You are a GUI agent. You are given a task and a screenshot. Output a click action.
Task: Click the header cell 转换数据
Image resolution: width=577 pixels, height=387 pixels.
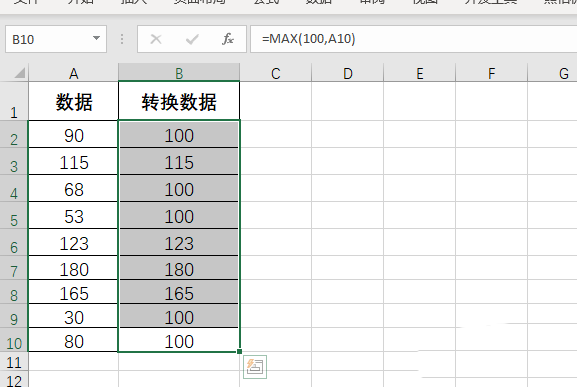click(179, 101)
